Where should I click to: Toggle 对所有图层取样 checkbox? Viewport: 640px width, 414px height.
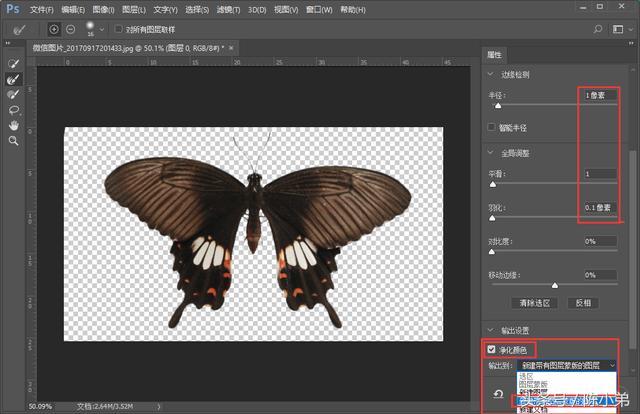(118, 29)
